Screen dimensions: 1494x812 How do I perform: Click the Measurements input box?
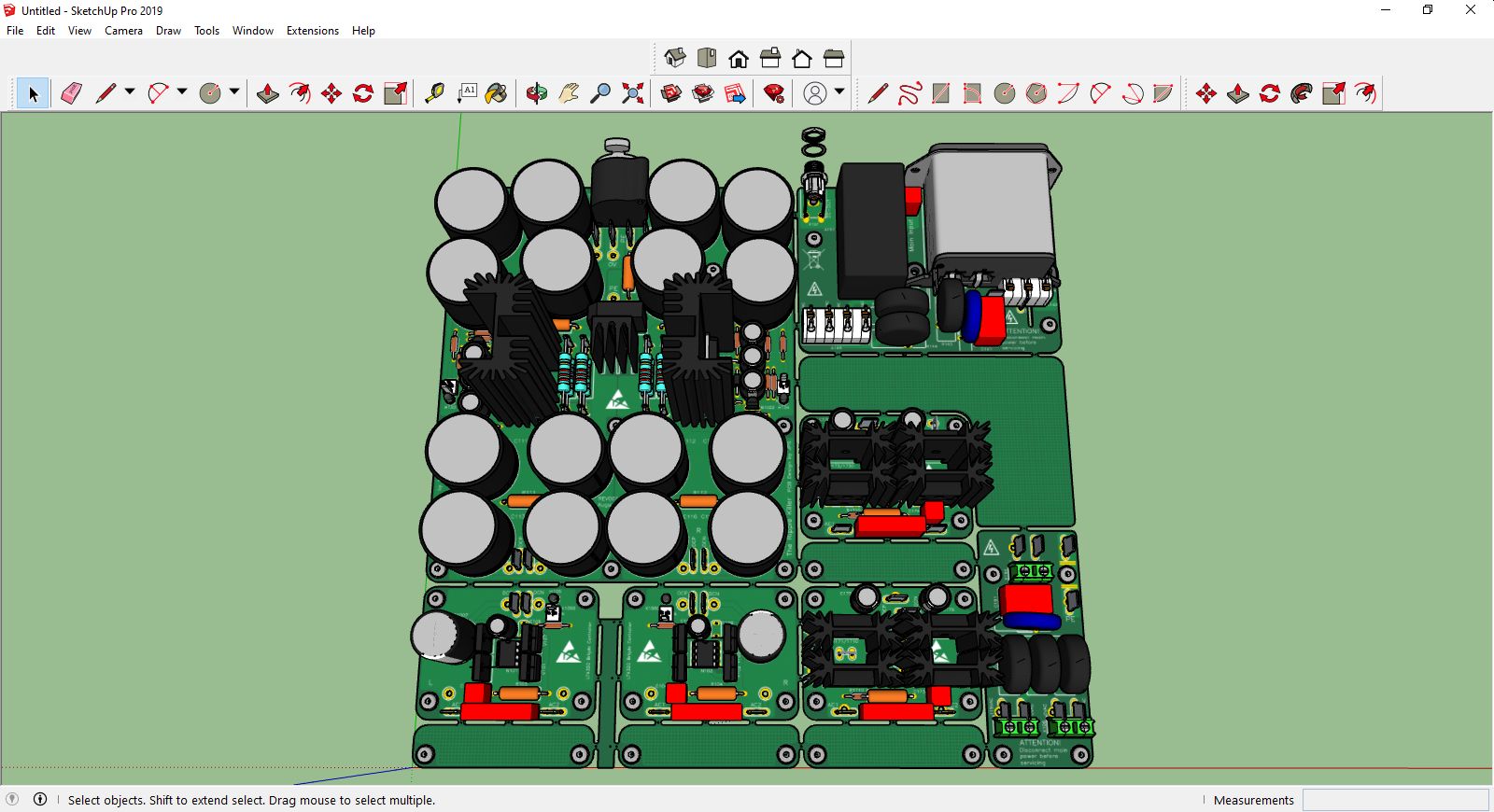(x=1395, y=800)
